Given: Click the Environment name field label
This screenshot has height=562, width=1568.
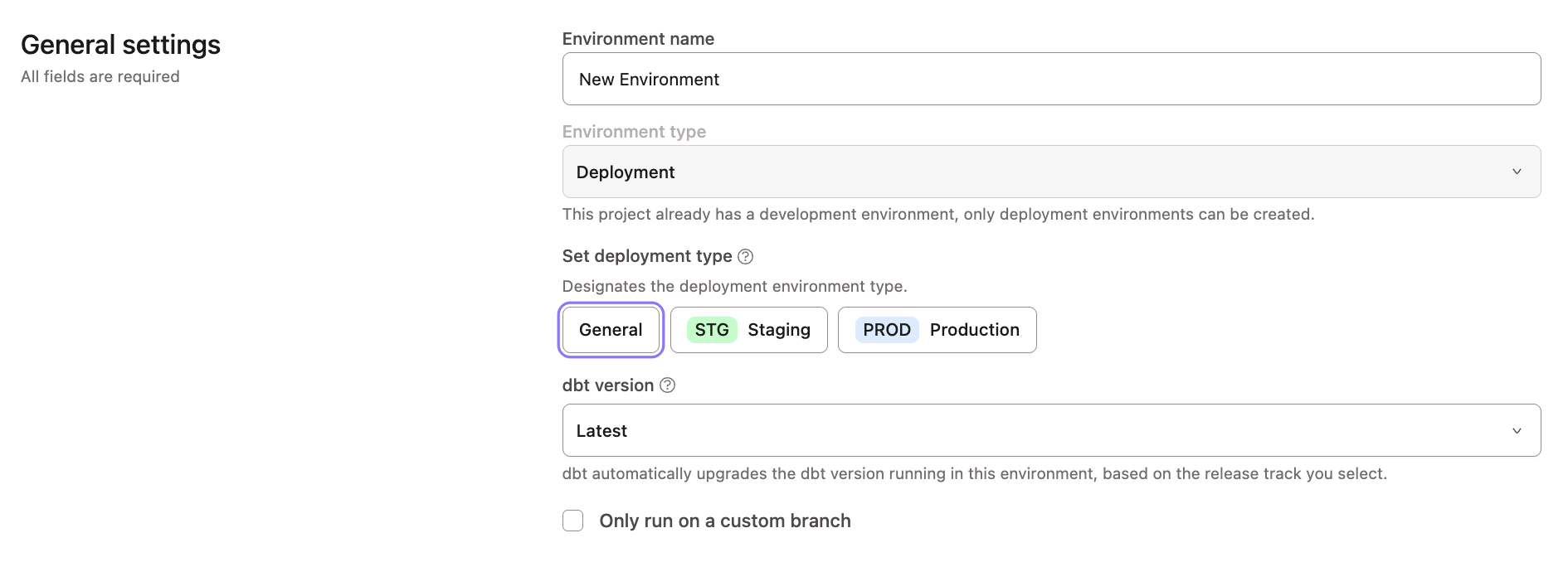Looking at the screenshot, I should coord(638,39).
